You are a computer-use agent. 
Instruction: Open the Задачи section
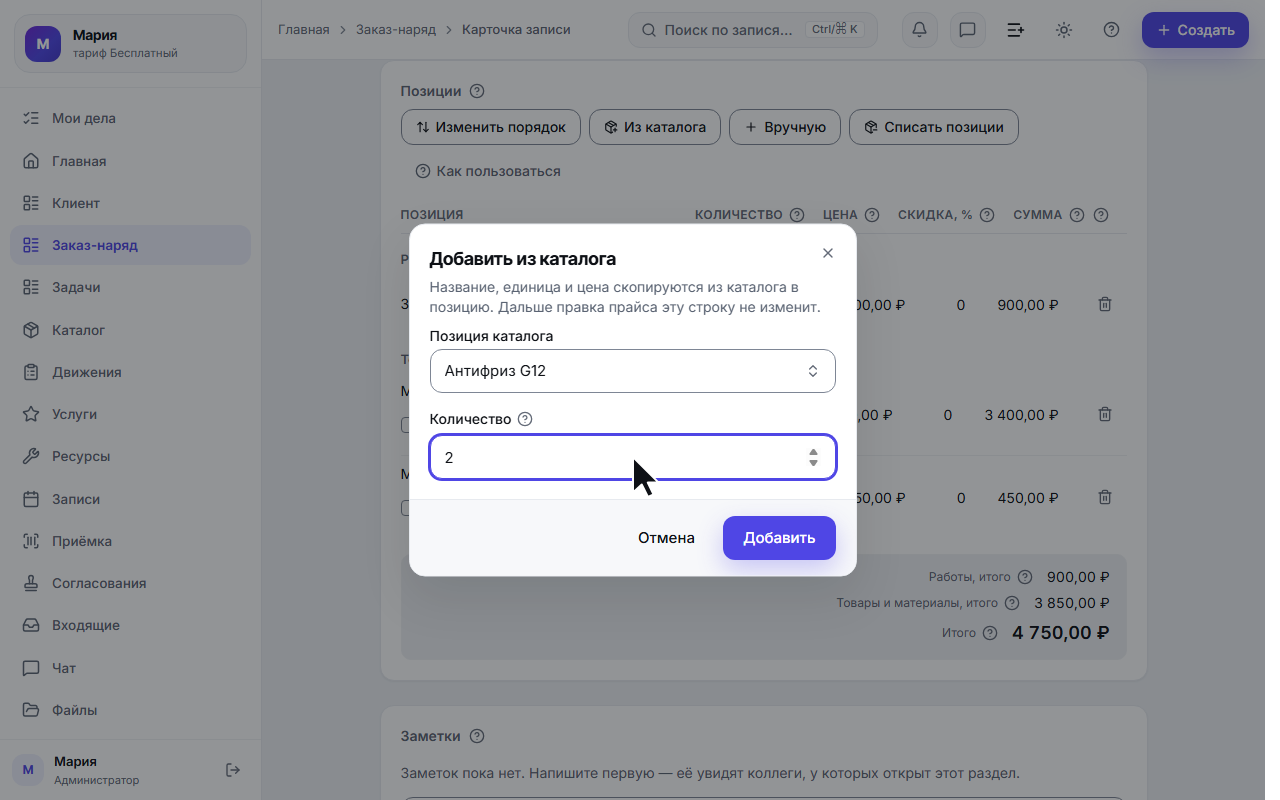[130, 287]
